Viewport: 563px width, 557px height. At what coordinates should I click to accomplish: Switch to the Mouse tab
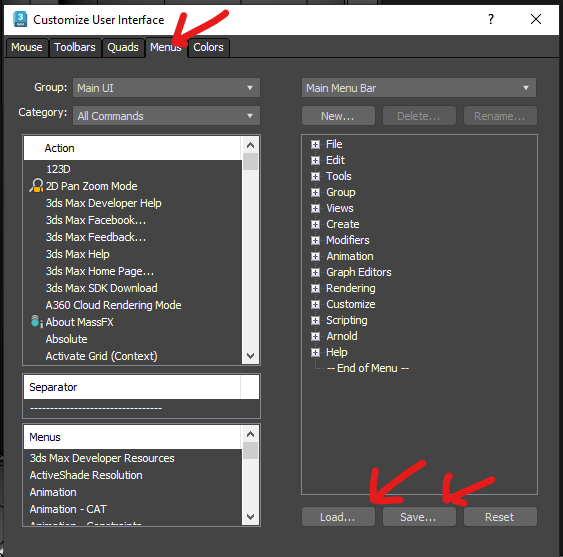27,47
